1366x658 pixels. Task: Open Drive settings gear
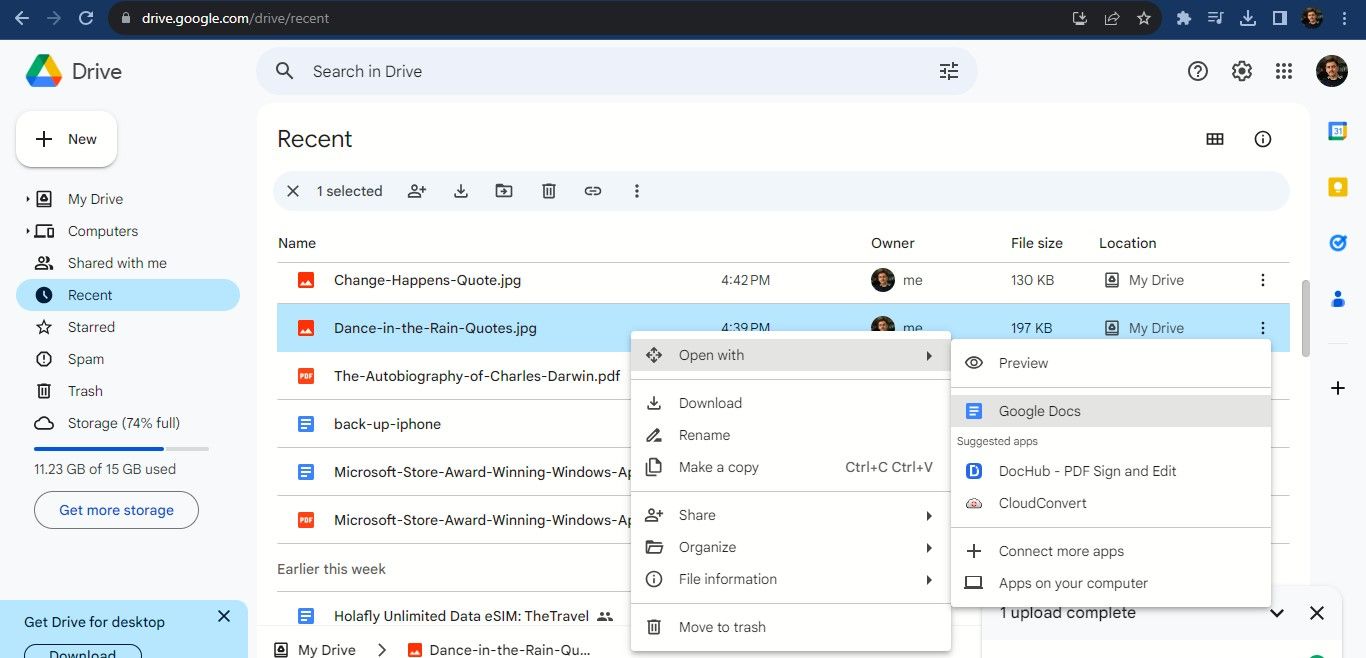(x=1241, y=71)
